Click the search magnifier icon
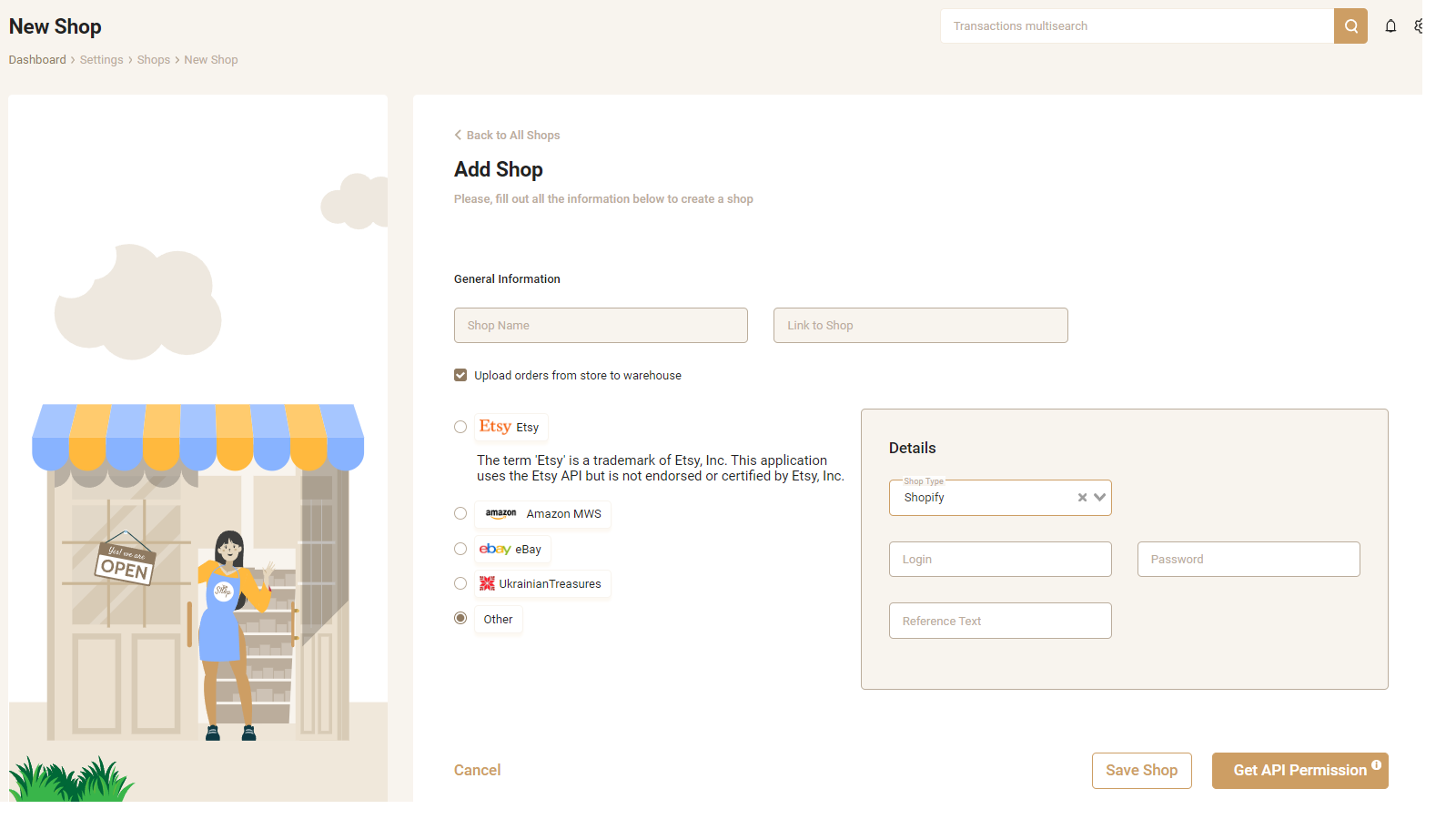 click(1350, 26)
